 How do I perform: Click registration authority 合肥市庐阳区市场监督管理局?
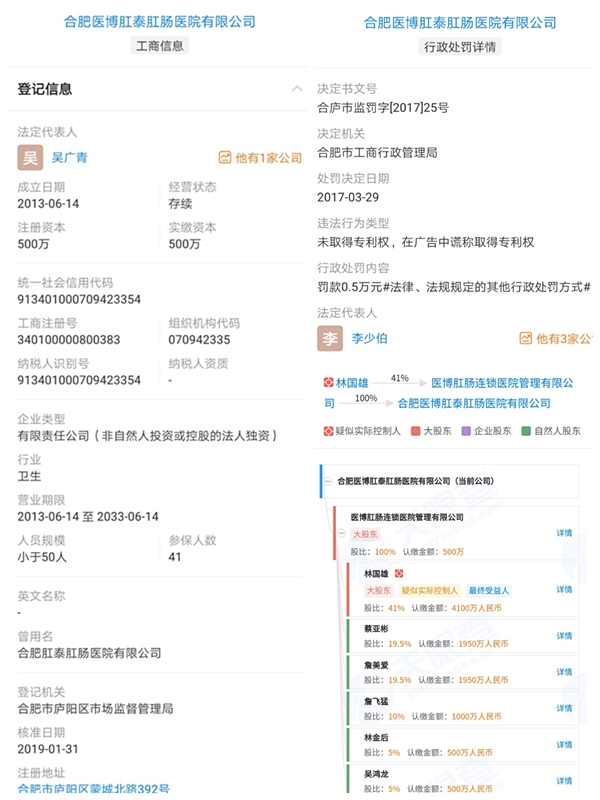click(x=95, y=709)
